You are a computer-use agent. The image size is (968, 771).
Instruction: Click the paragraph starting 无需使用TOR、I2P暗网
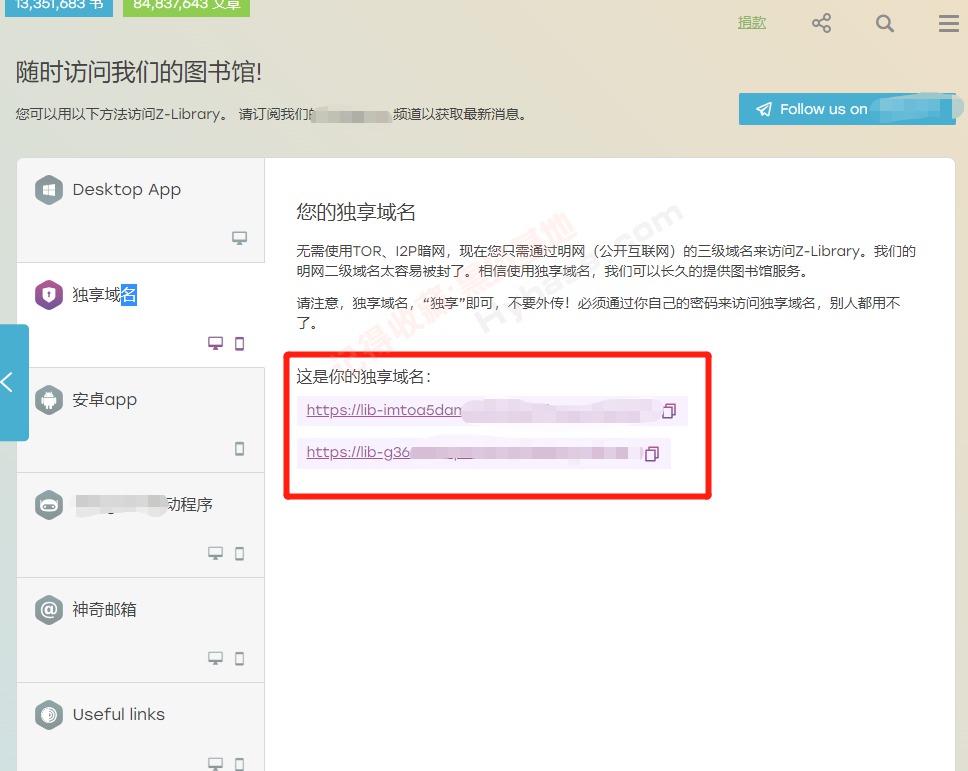pyautogui.click(x=606, y=261)
